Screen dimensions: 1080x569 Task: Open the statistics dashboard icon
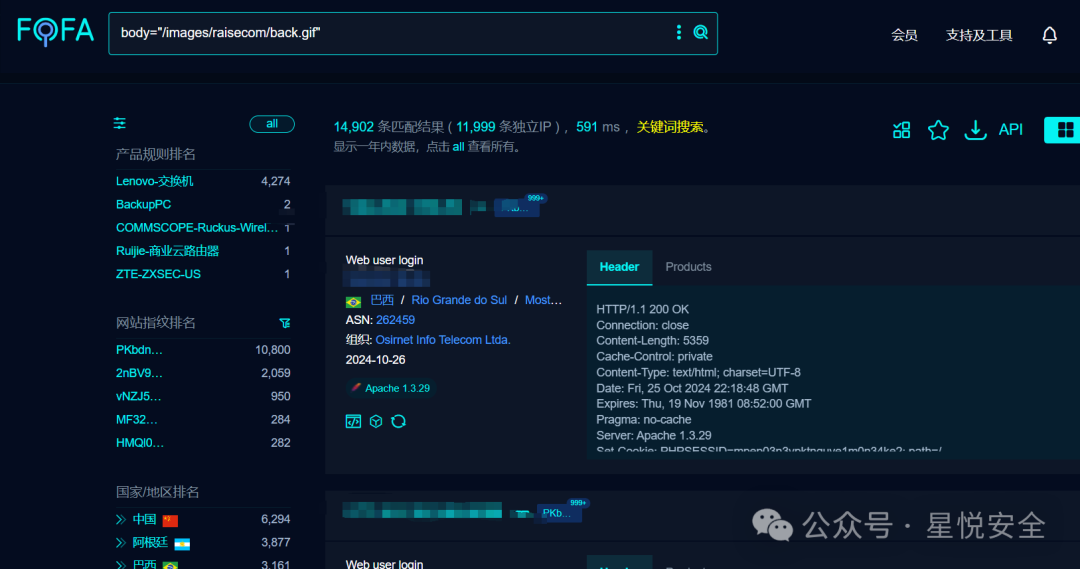pyautogui.click(x=902, y=130)
